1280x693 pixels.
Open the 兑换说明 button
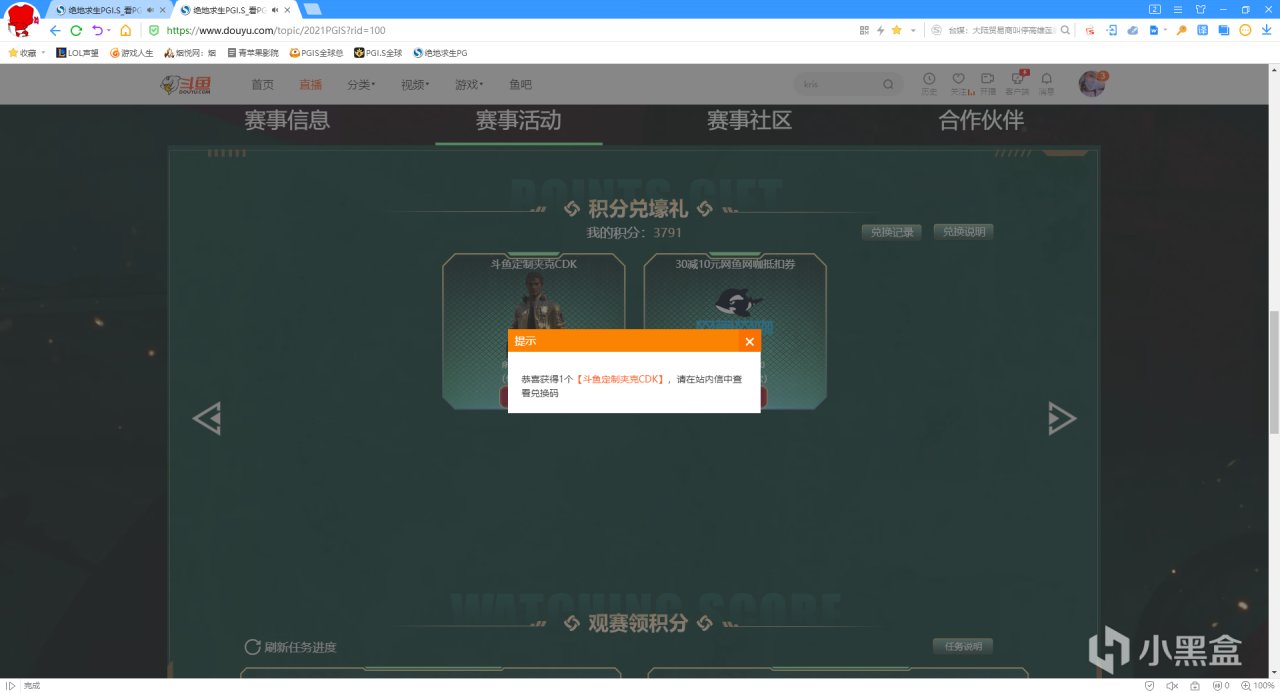click(963, 232)
